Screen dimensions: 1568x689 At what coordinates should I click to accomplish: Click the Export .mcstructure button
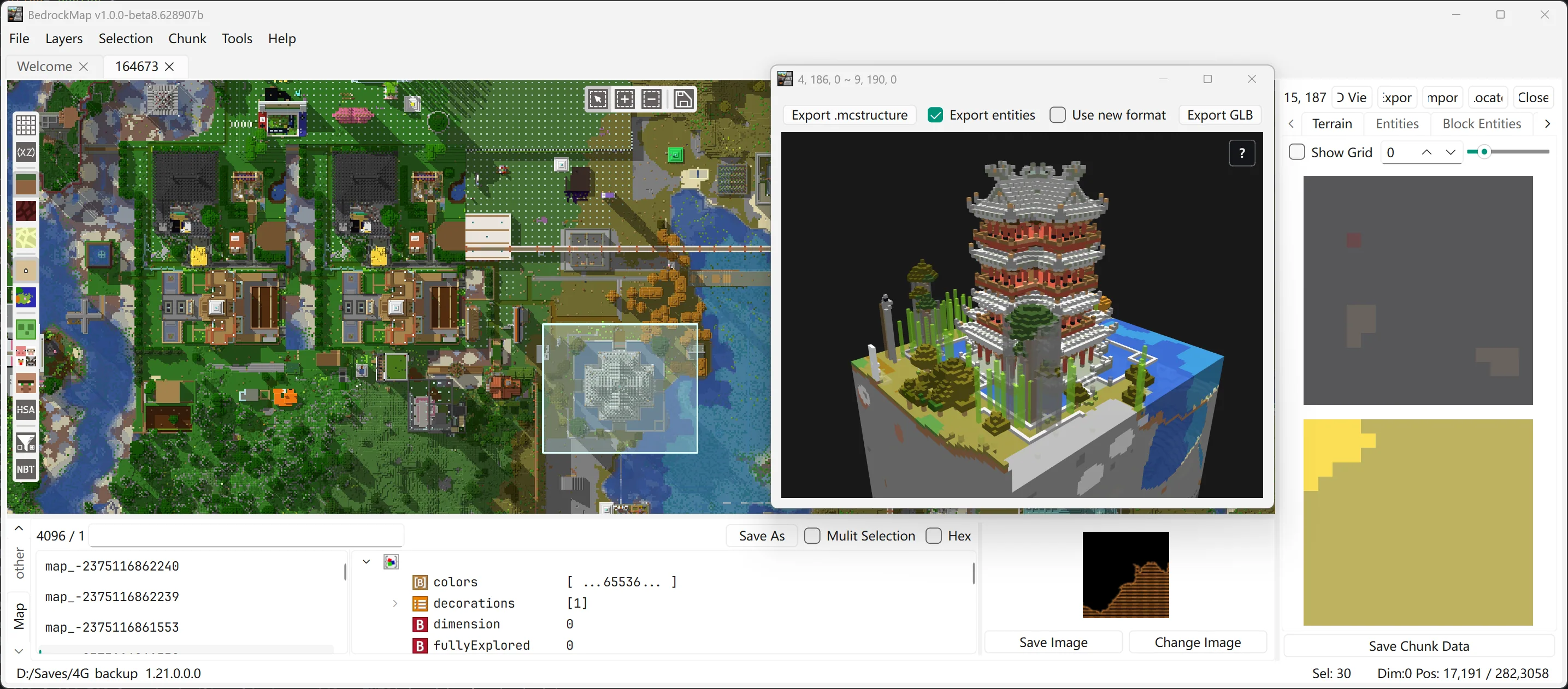pyautogui.click(x=849, y=115)
